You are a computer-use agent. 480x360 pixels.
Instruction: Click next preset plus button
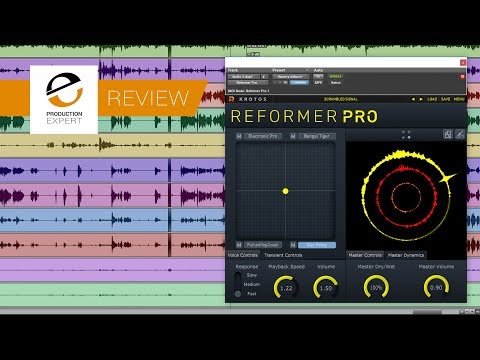pos(280,82)
